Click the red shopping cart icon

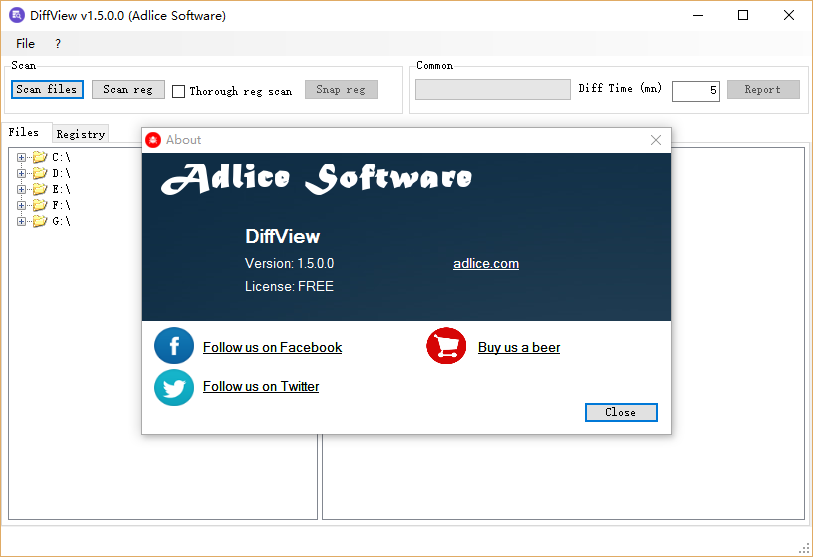coord(446,347)
